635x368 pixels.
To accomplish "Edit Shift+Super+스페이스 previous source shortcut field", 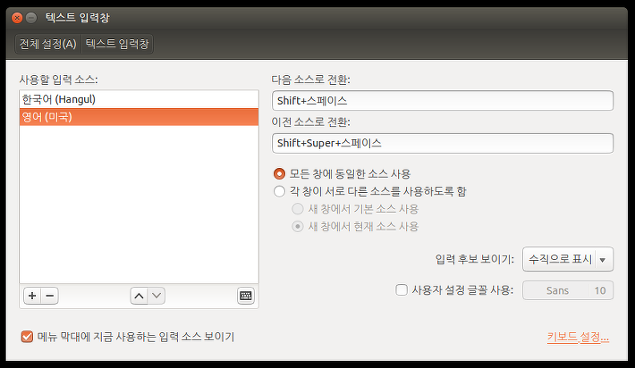I will pos(443,143).
